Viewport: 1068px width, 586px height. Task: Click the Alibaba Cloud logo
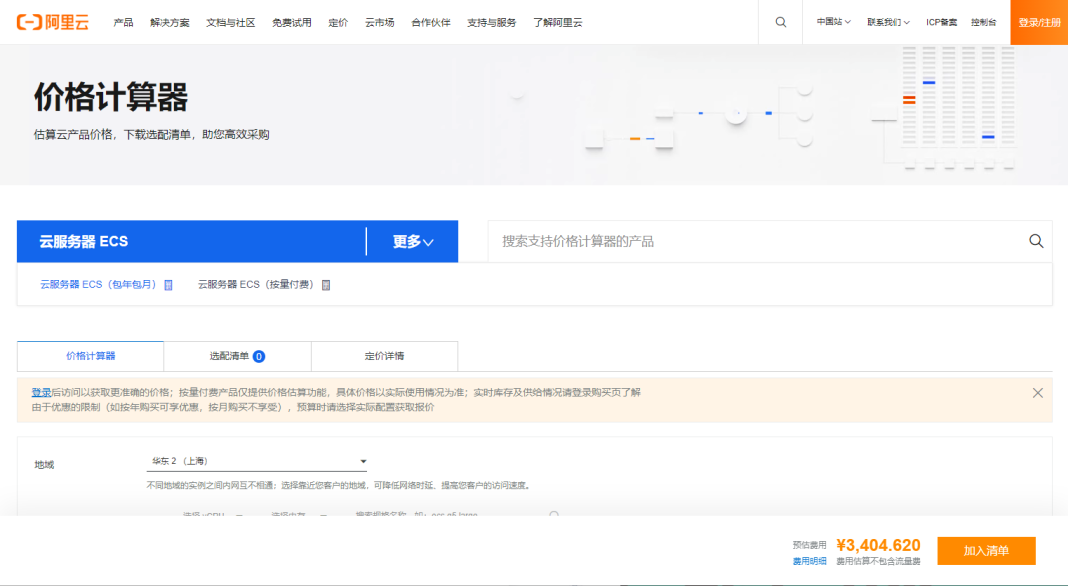[53, 22]
